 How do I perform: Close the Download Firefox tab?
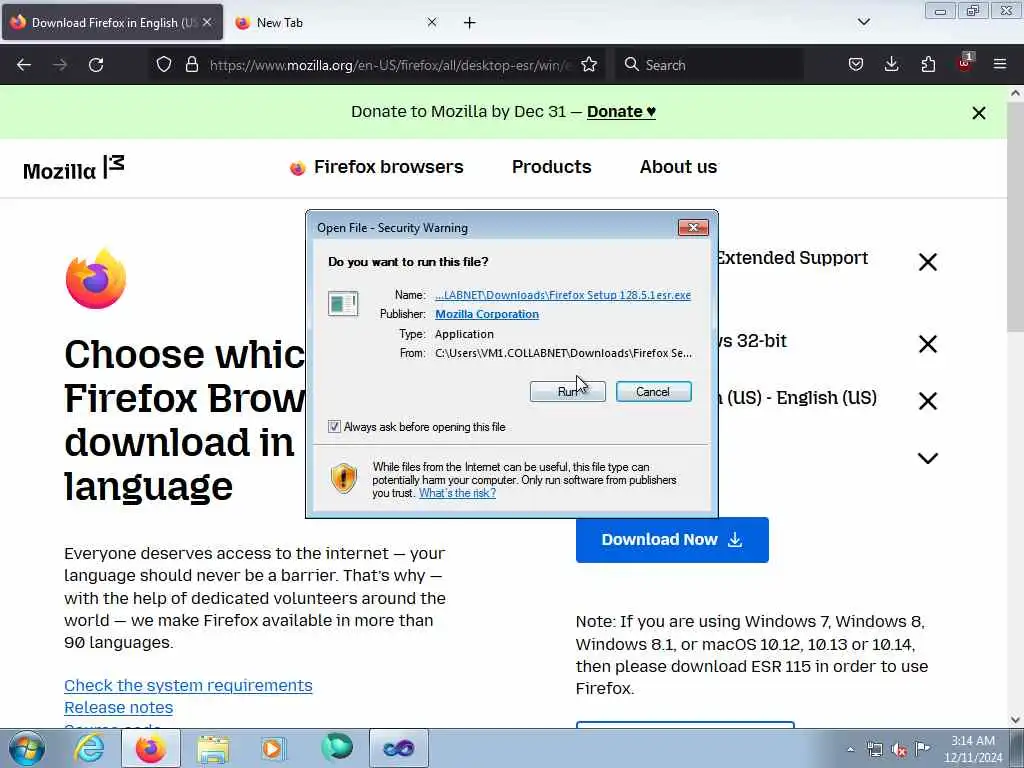pyautogui.click(x=207, y=22)
